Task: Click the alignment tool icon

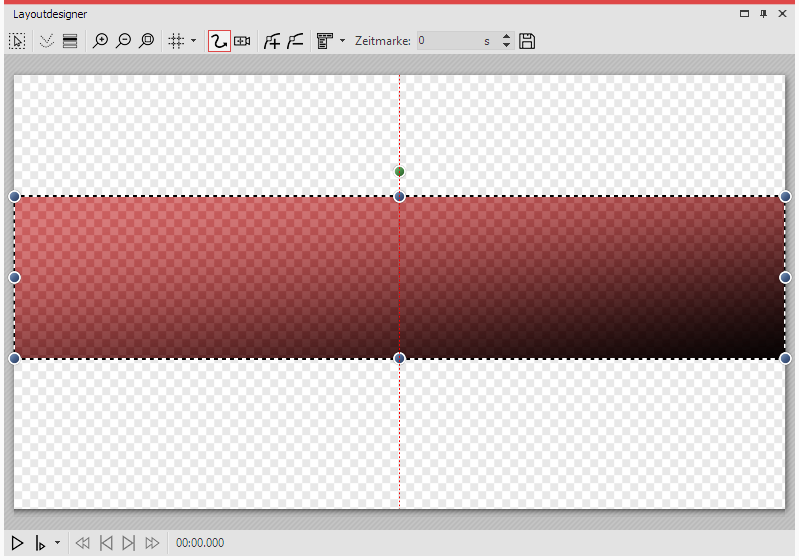Action: 324,41
